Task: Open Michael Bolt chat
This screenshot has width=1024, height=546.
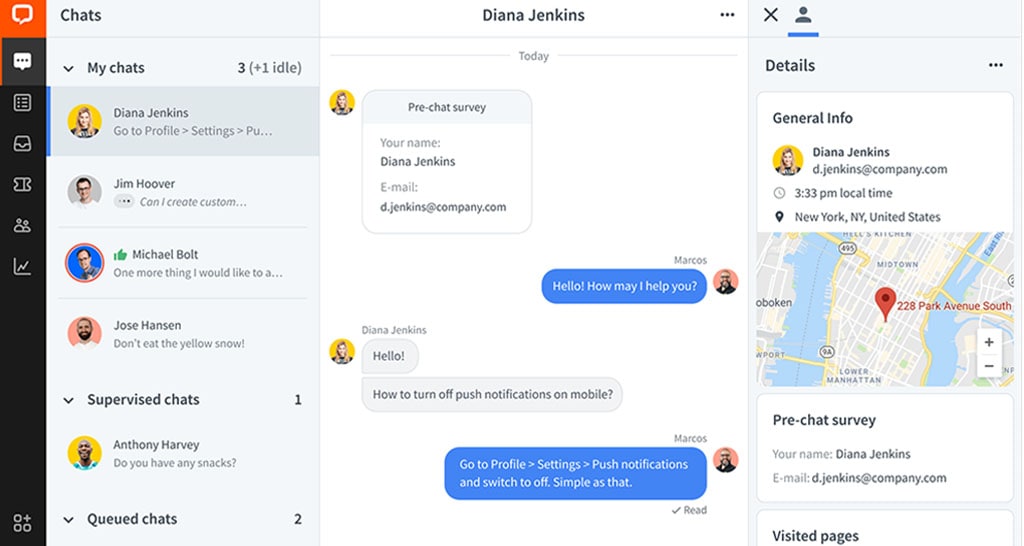Action: click(x=182, y=263)
